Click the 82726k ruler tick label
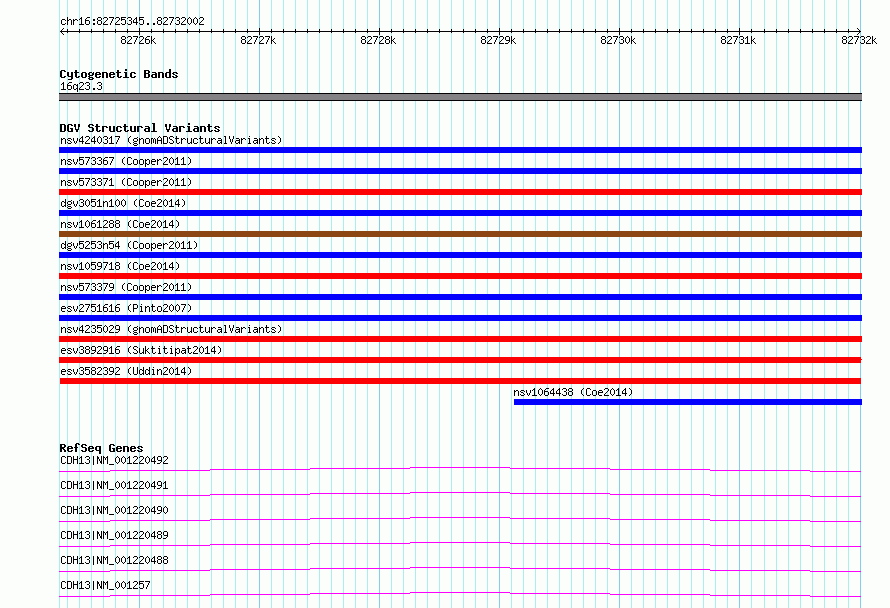Image resolution: width=890 pixels, height=608 pixels. click(138, 40)
